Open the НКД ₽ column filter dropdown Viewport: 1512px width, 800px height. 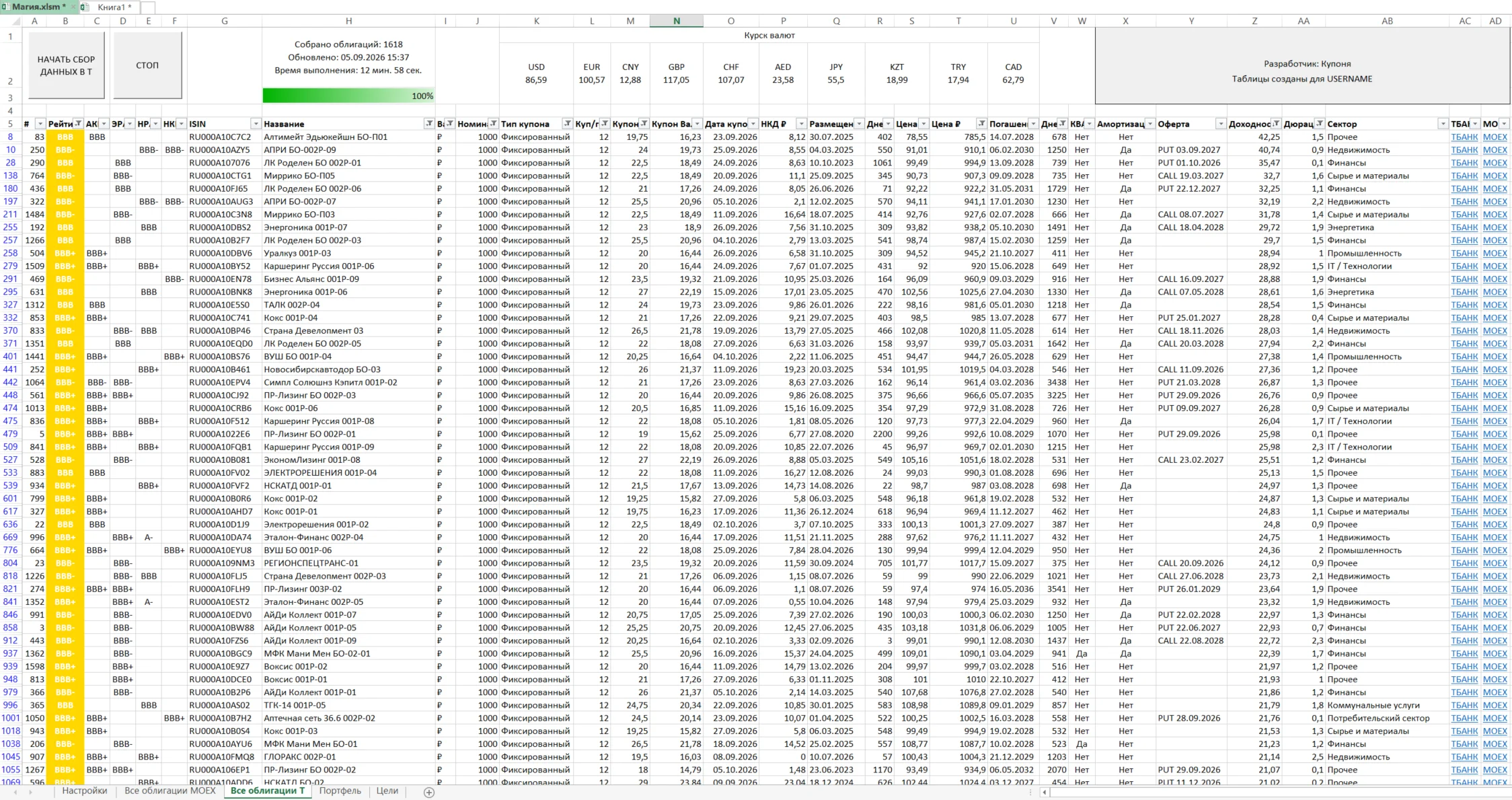[801, 124]
